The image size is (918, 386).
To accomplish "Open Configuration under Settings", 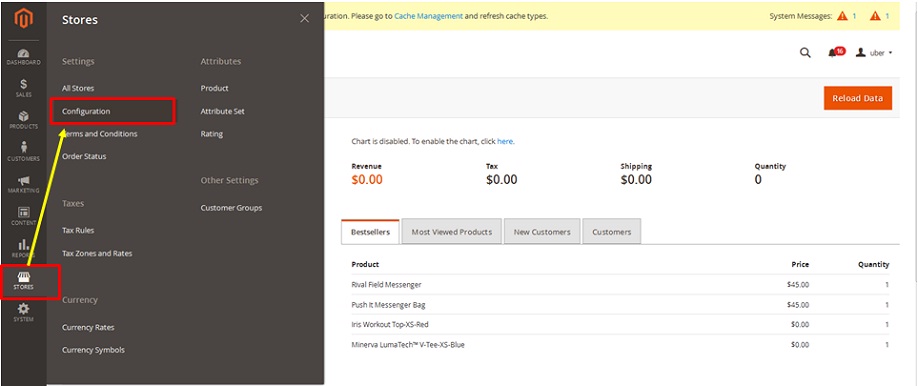I will tap(86, 111).
